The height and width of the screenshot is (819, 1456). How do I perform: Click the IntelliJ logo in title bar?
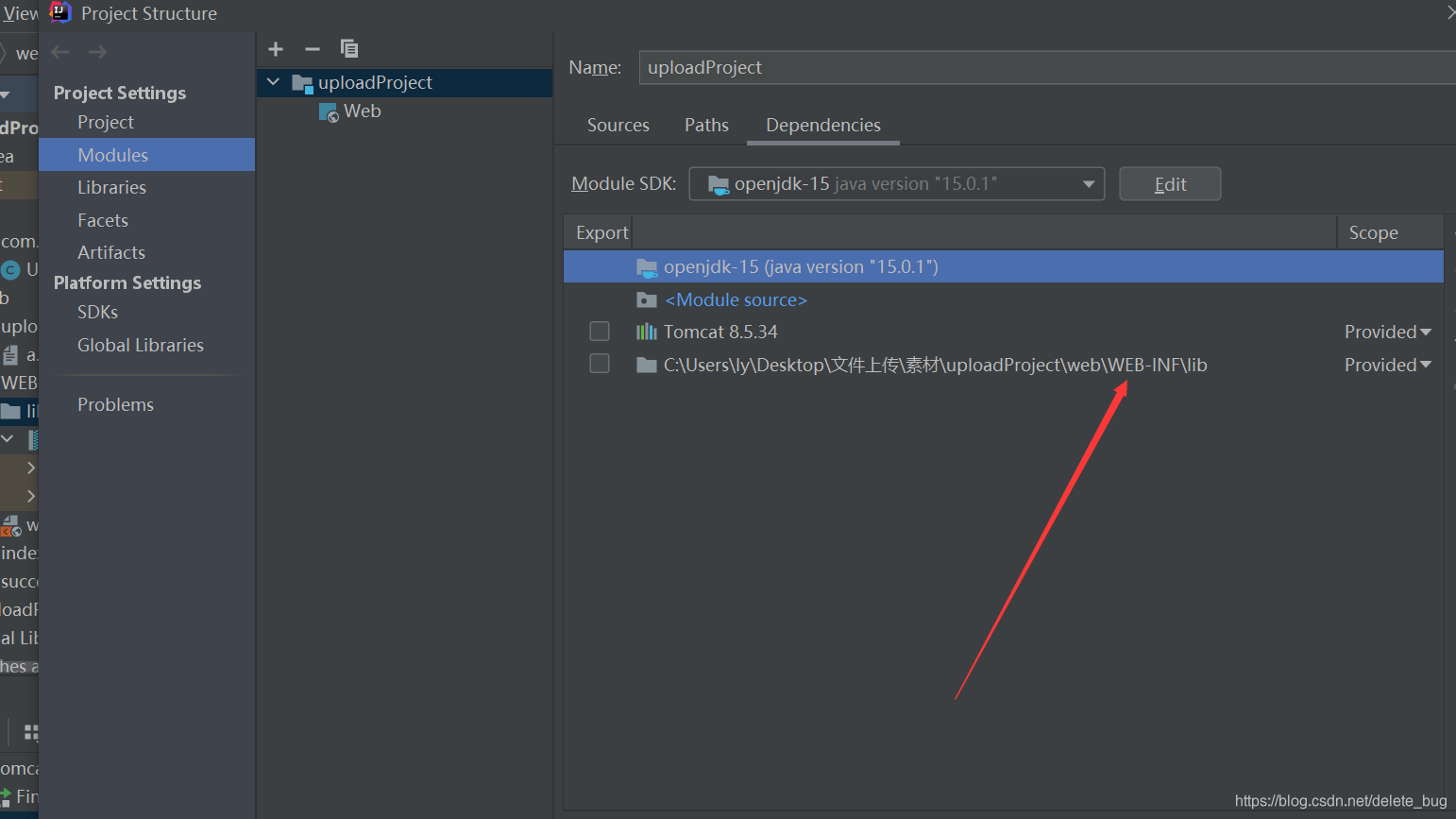coord(60,12)
